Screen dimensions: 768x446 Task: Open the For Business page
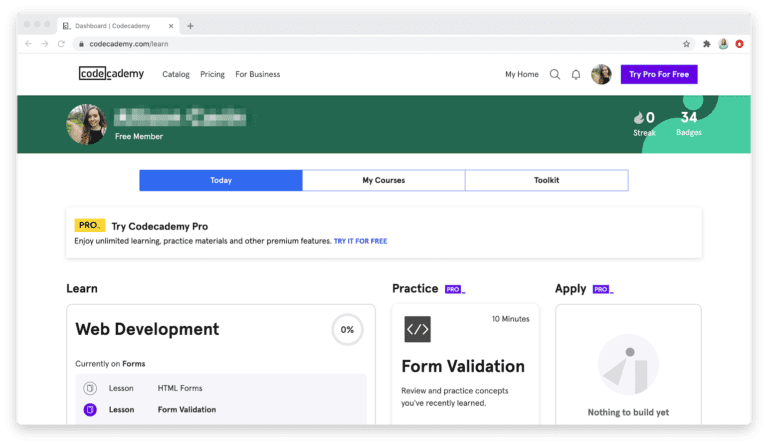[x=258, y=74]
